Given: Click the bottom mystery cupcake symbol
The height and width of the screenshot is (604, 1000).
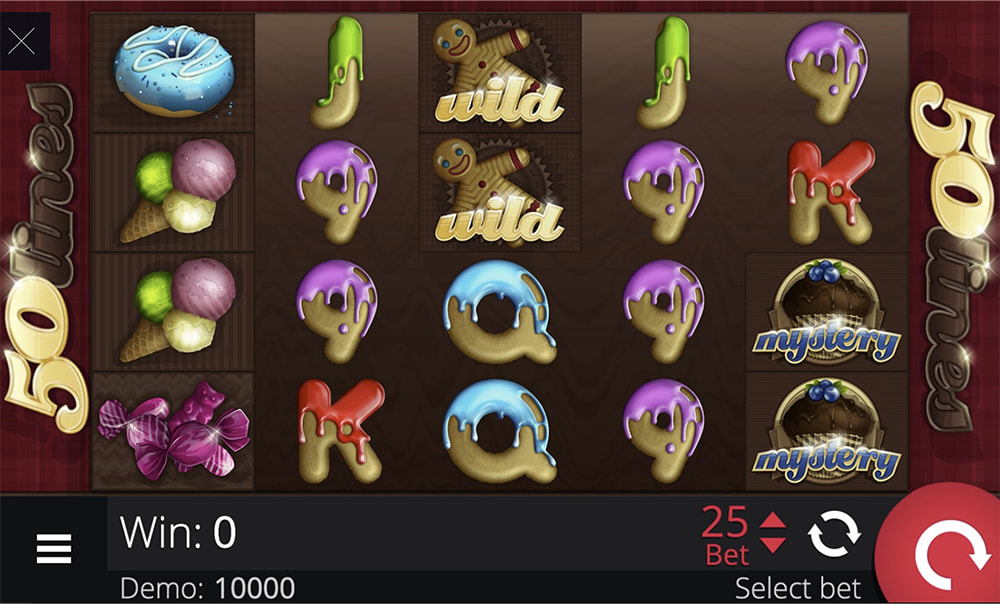Looking at the screenshot, I should (827, 431).
